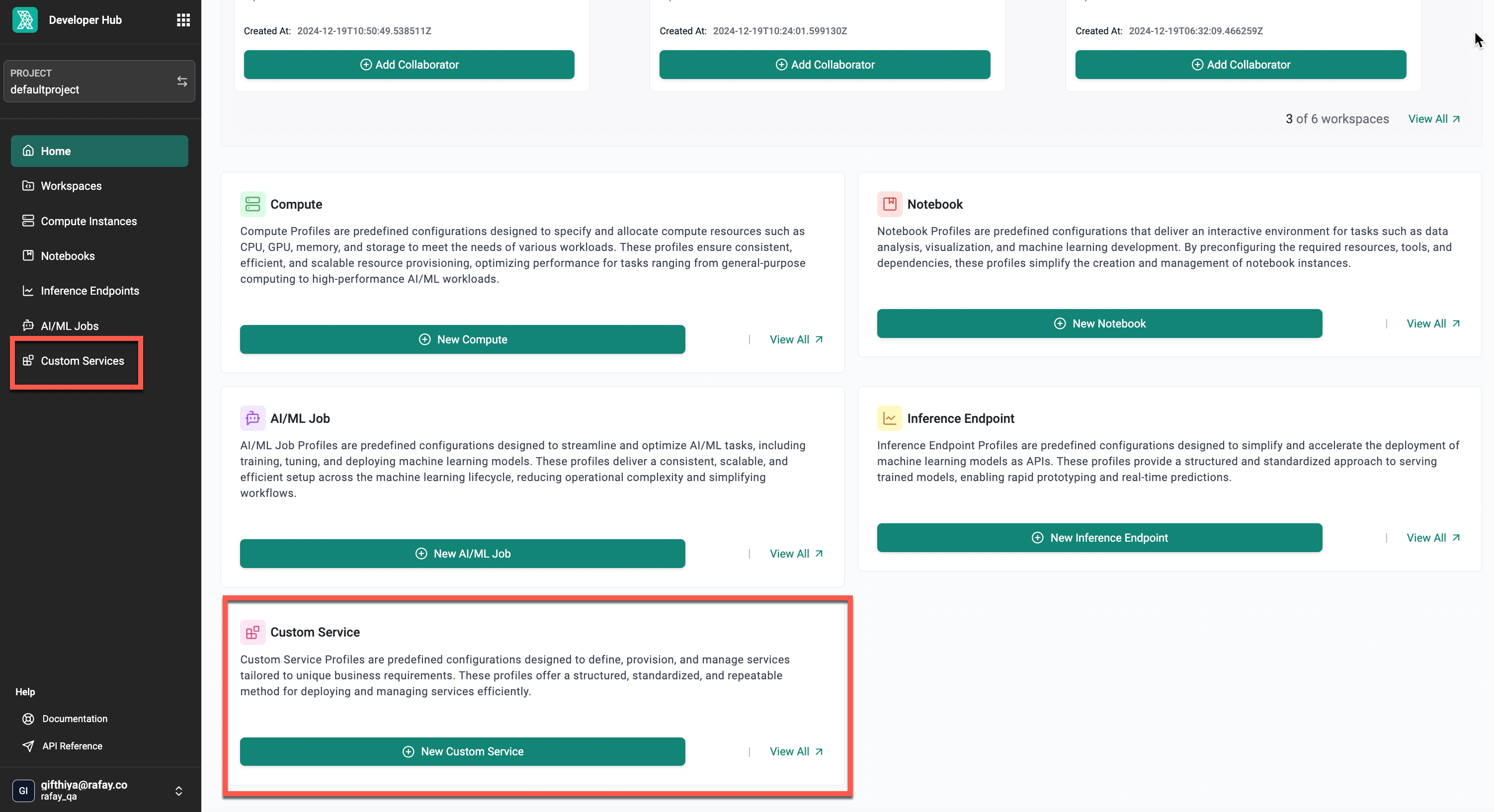Click New Inference Endpoint button
Image resolution: width=1494 pixels, height=812 pixels.
point(1099,537)
